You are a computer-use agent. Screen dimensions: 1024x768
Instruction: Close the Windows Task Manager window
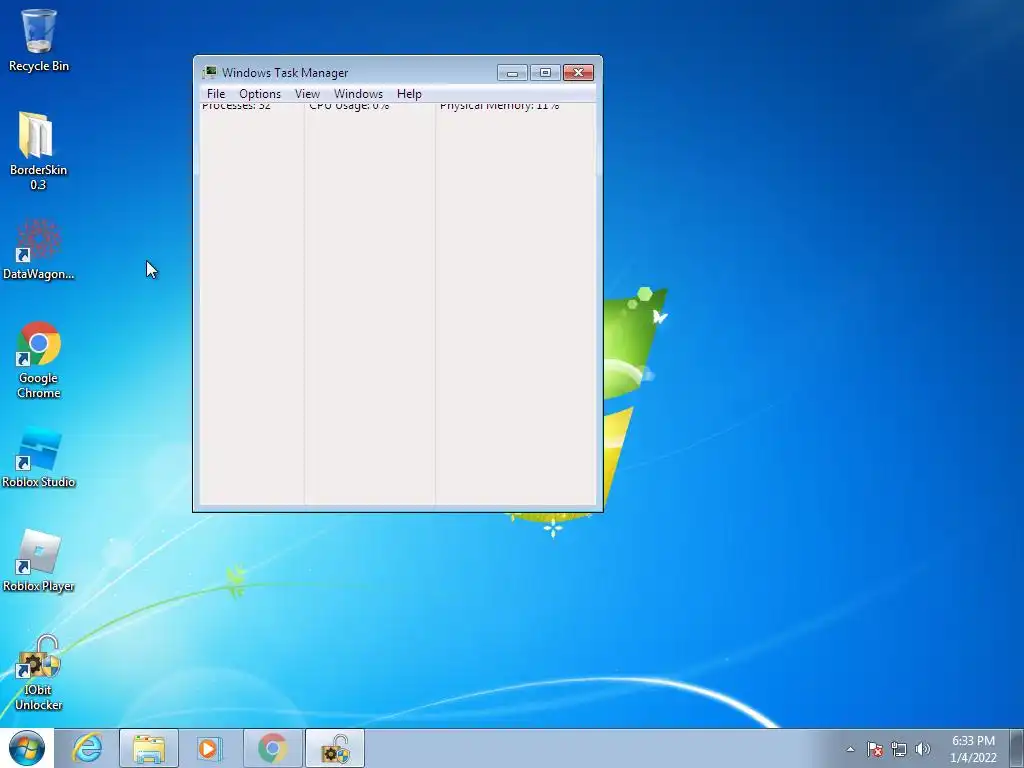point(578,72)
